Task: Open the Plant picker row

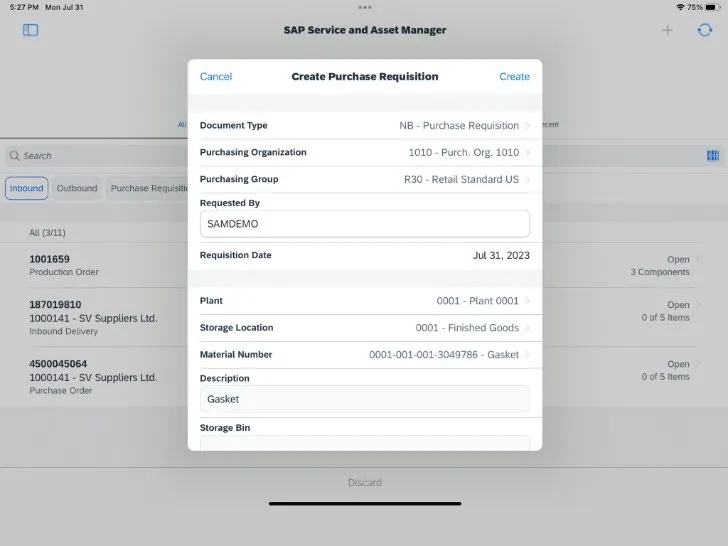Action: [x=365, y=301]
